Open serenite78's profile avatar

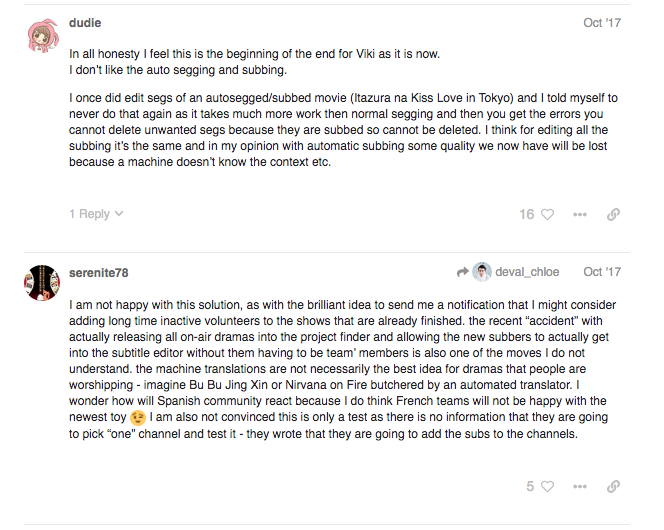click(x=42, y=283)
